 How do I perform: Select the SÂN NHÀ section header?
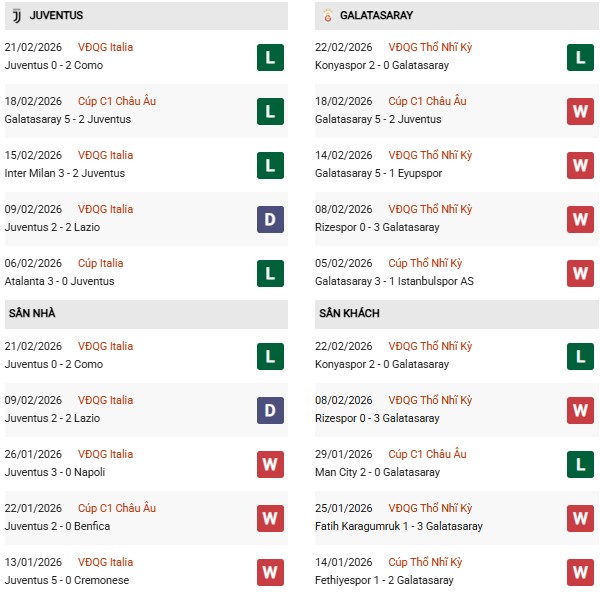[33, 314]
